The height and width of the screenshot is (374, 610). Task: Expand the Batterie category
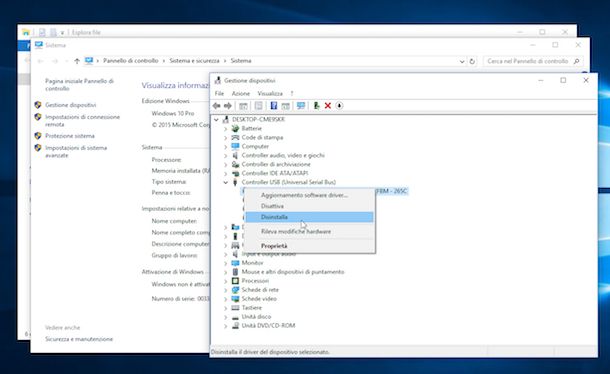coord(226,128)
